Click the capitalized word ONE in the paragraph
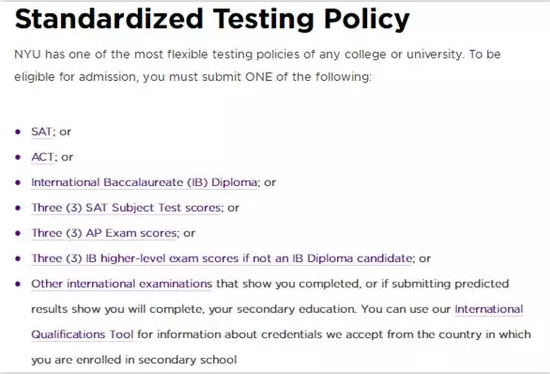Viewport: 550px width, 374px height. pos(259,77)
